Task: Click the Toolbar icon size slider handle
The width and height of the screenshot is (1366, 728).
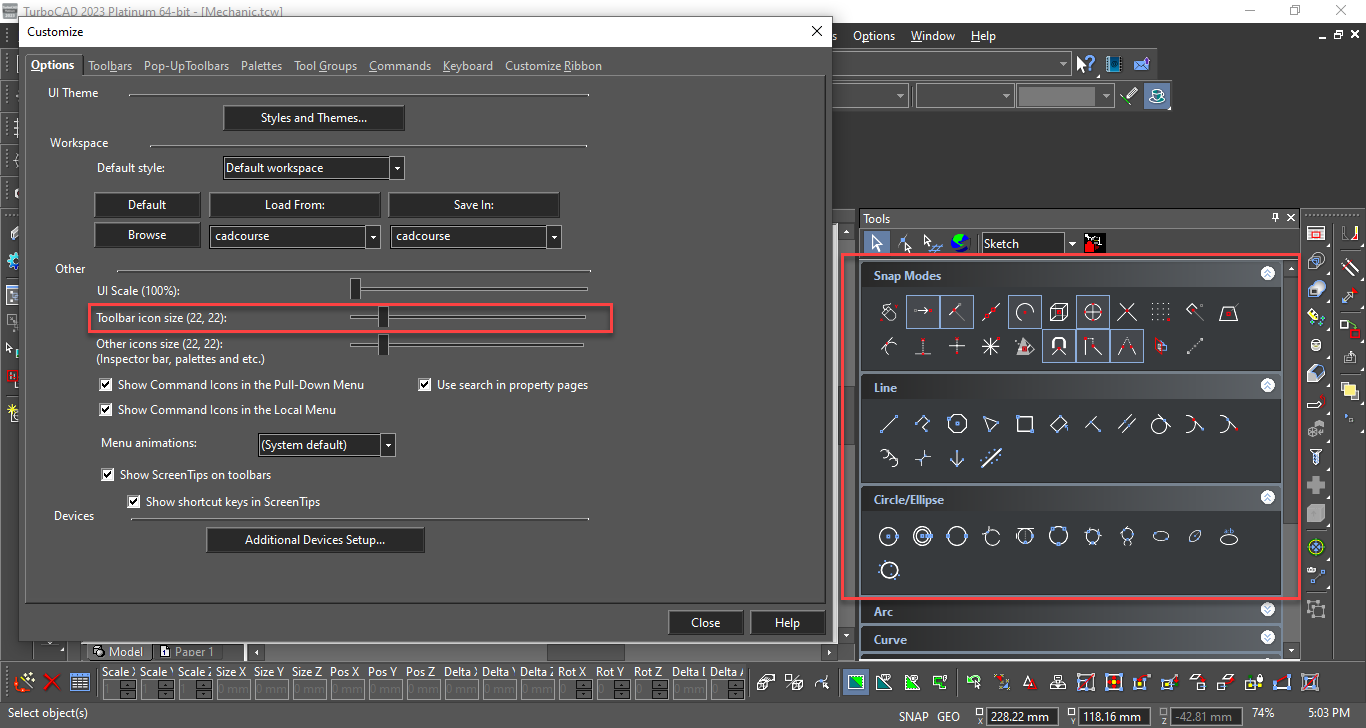Action: coord(382,317)
